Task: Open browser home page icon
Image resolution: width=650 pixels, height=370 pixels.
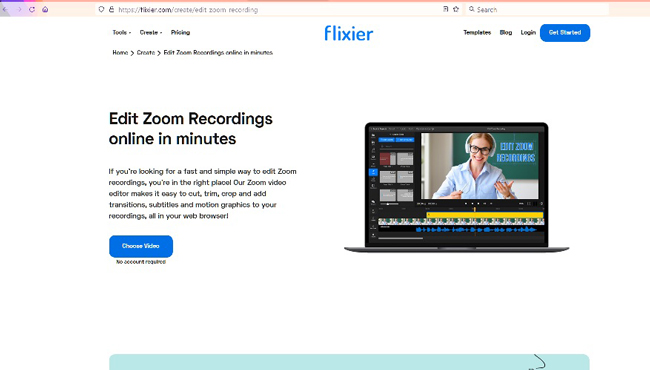Action: (45, 9)
